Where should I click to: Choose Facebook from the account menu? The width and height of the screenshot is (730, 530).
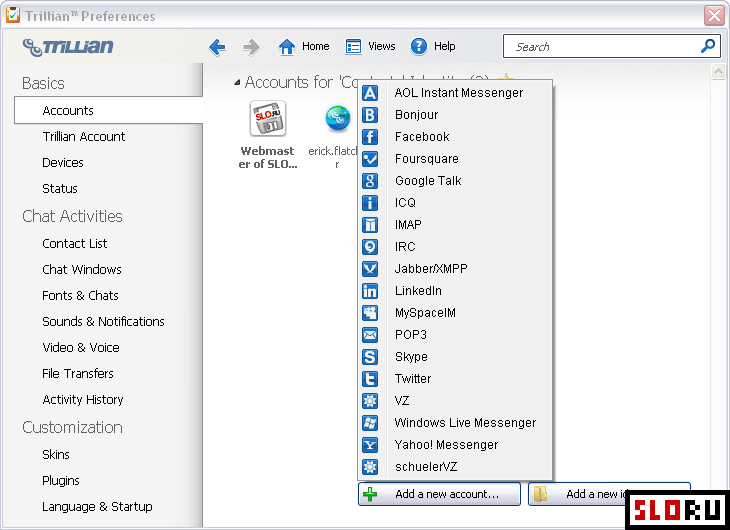tap(455, 137)
